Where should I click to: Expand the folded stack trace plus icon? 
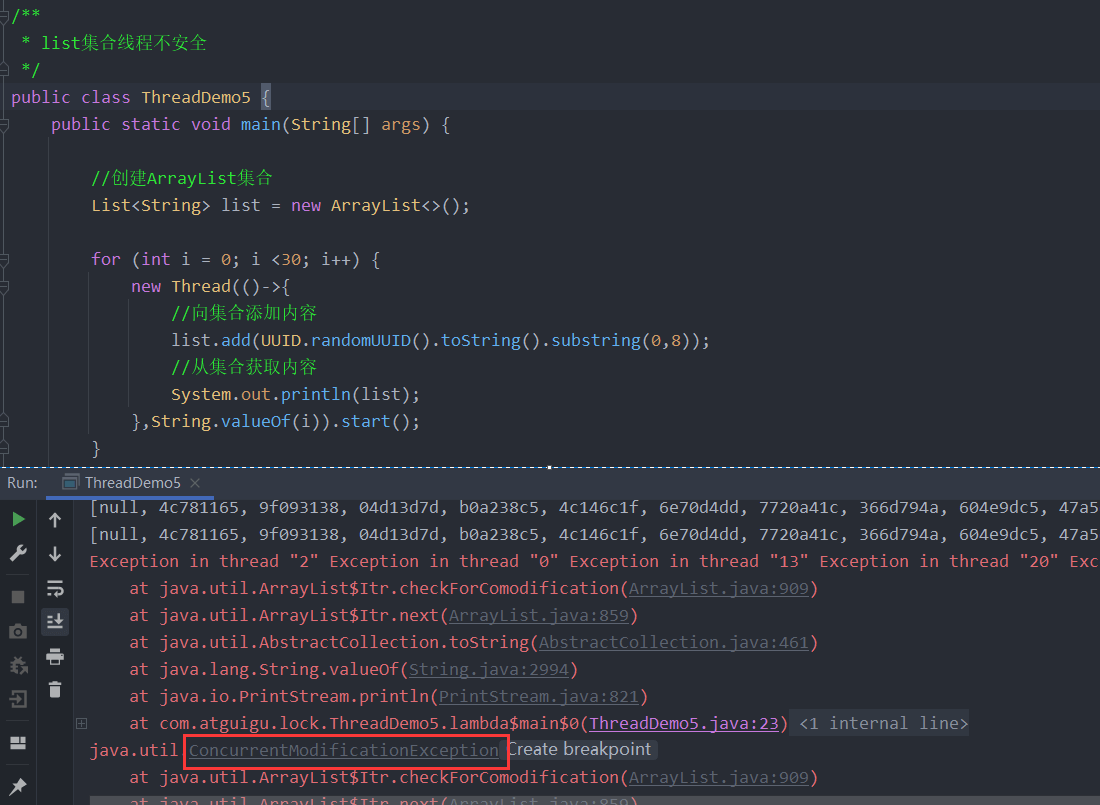pyautogui.click(x=81, y=724)
